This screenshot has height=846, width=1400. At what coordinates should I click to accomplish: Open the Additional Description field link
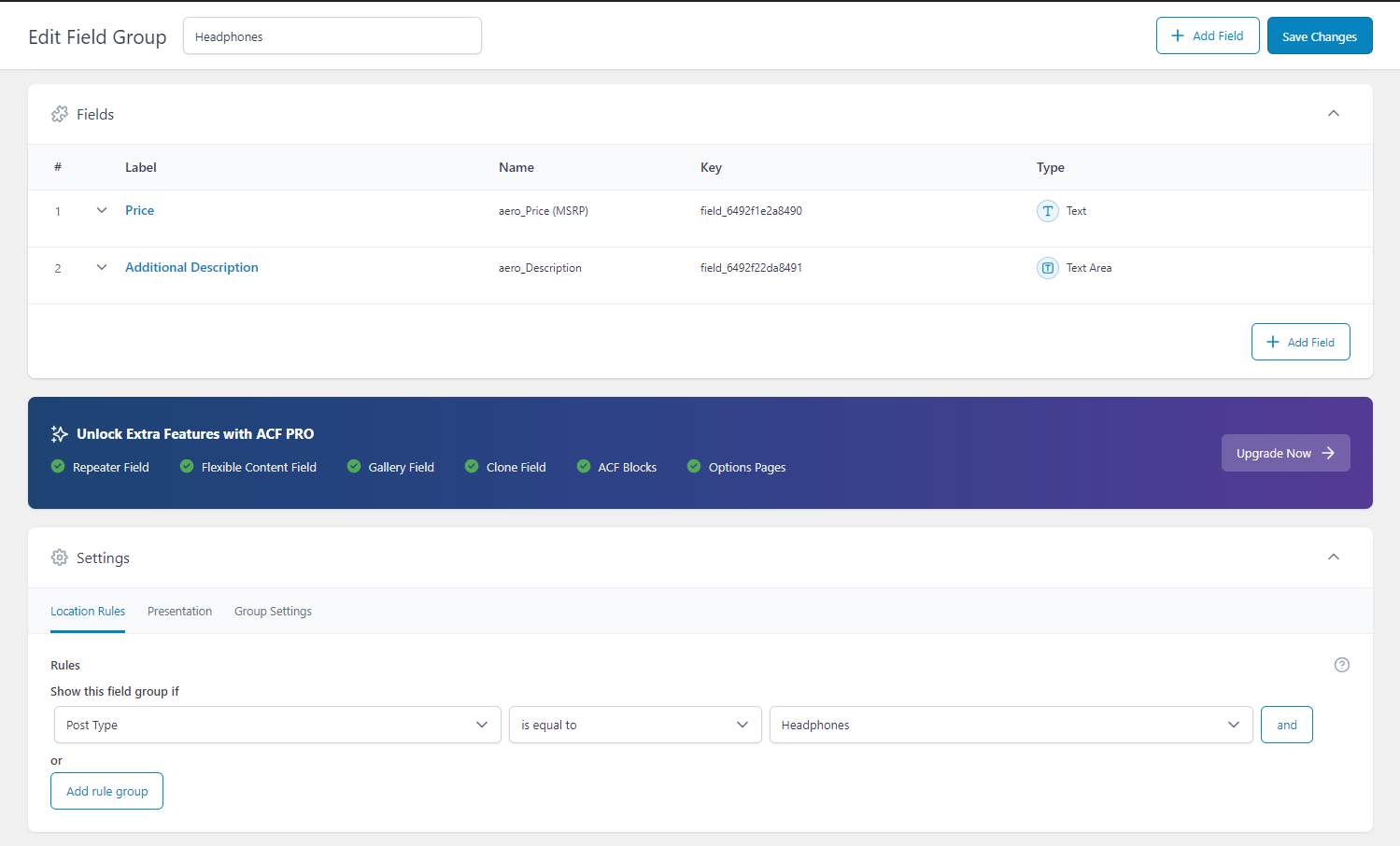point(191,267)
